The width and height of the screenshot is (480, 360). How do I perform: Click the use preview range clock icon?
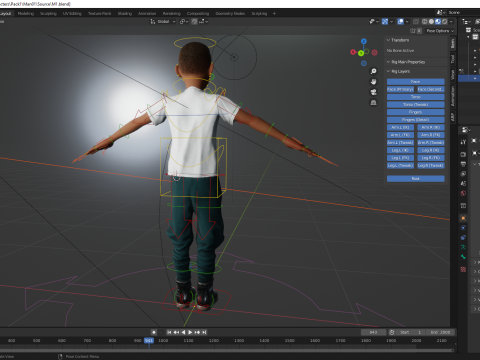[392, 332]
